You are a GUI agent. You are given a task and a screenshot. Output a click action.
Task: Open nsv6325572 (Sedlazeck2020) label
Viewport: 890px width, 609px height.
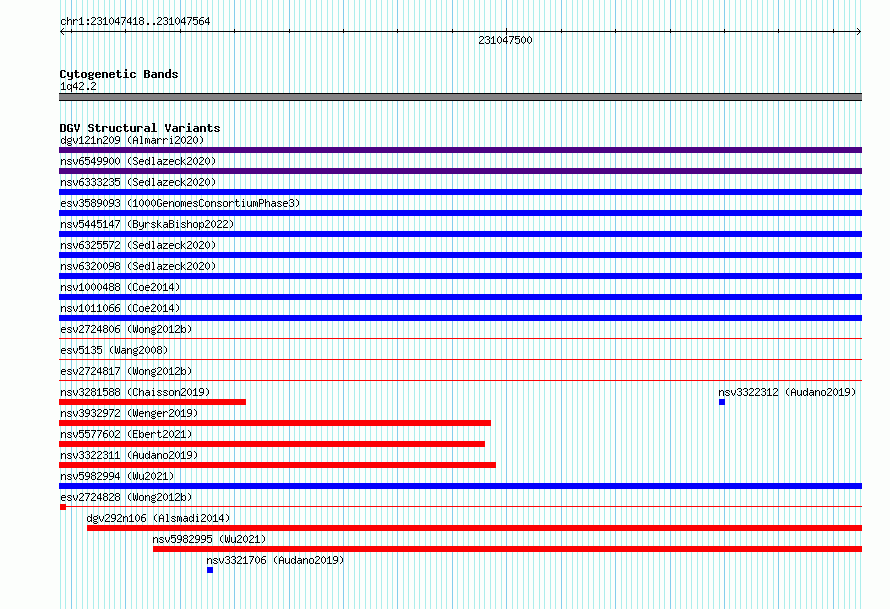138,245
